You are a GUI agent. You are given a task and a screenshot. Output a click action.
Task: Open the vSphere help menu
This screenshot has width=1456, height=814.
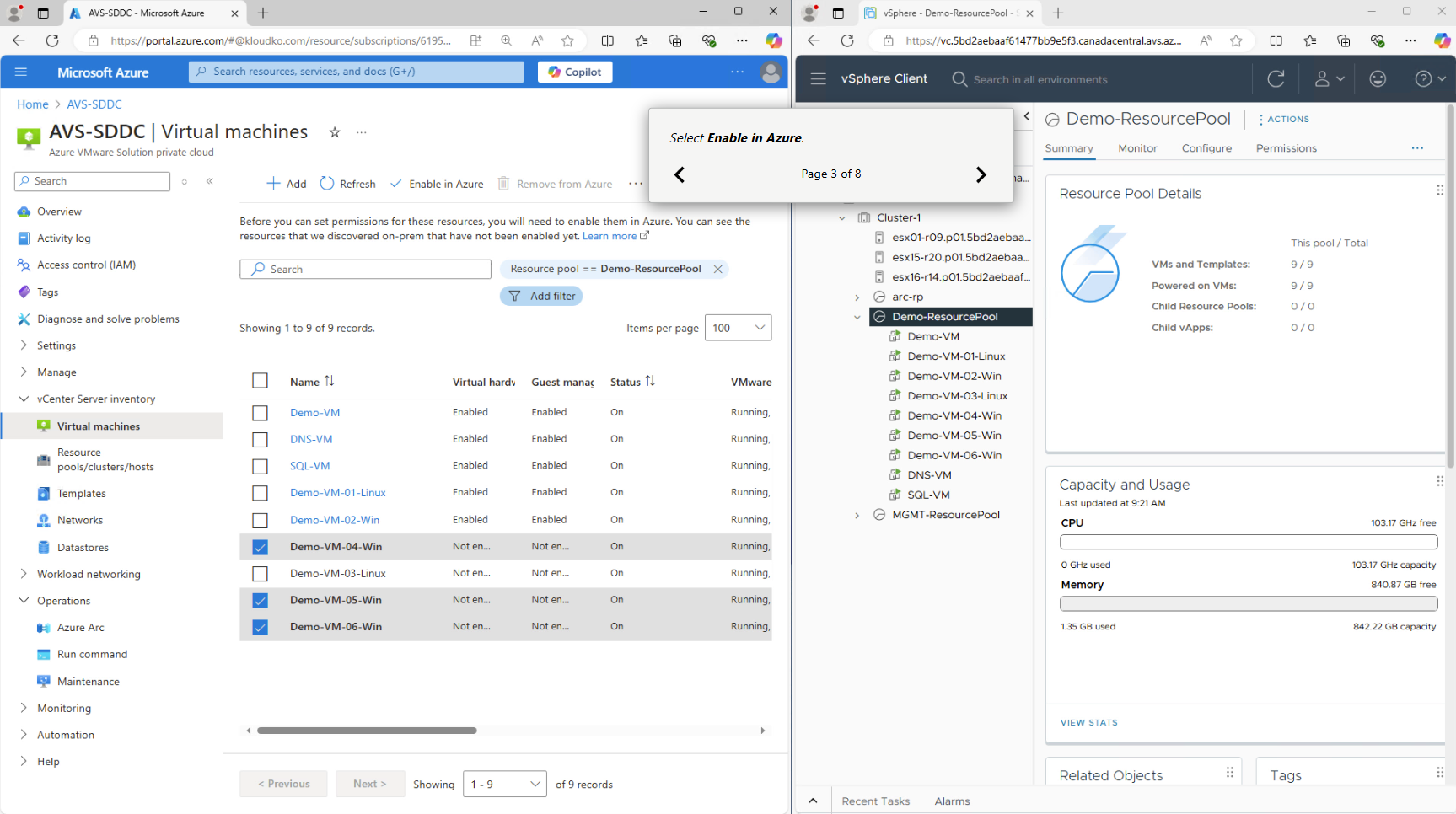pyautogui.click(x=1429, y=78)
